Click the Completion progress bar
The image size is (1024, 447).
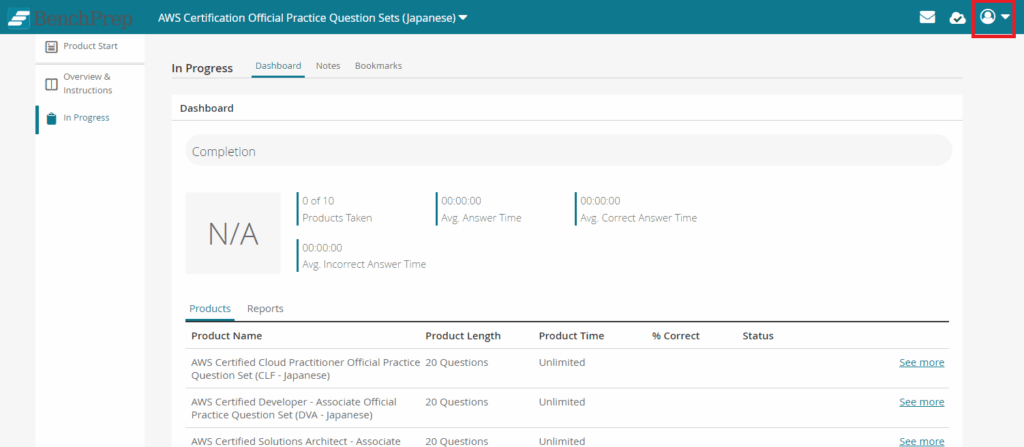[x=568, y=151]
